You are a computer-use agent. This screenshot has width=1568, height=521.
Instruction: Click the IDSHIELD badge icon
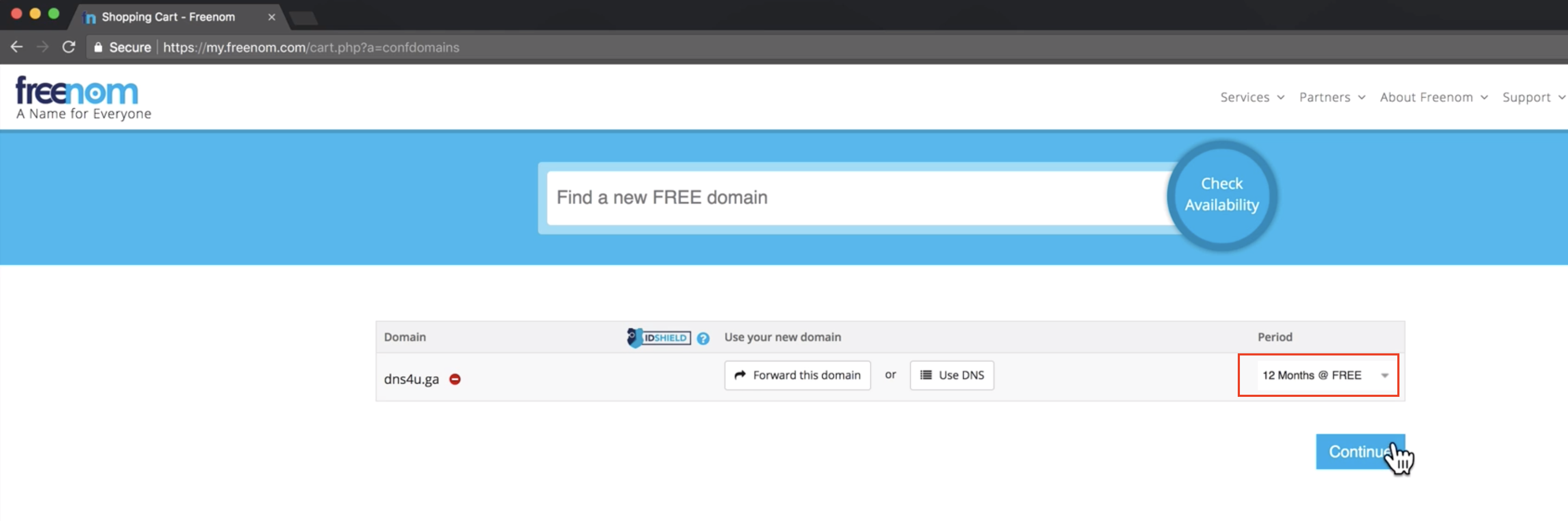coord(658,337)
